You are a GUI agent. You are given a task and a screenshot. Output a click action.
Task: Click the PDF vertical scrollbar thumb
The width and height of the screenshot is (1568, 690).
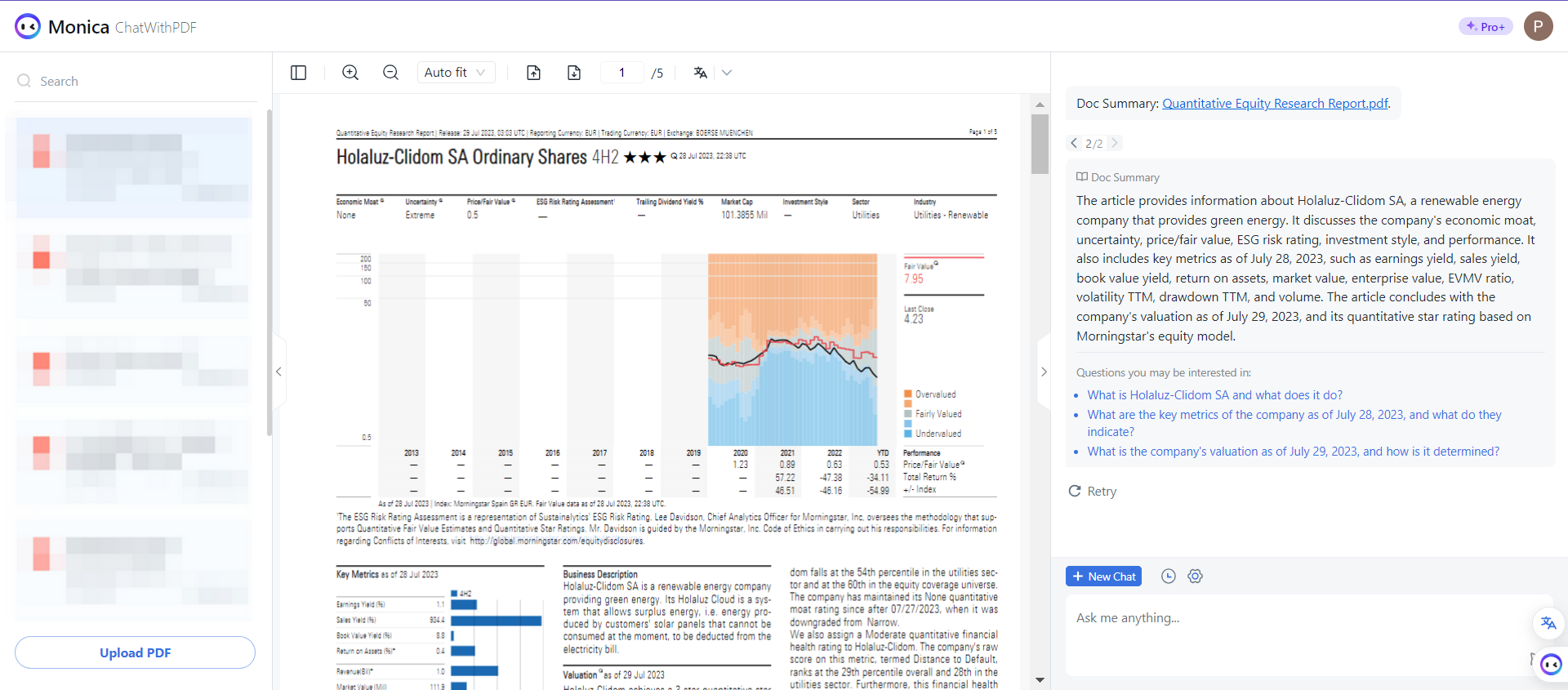(x=1040, y=144)
